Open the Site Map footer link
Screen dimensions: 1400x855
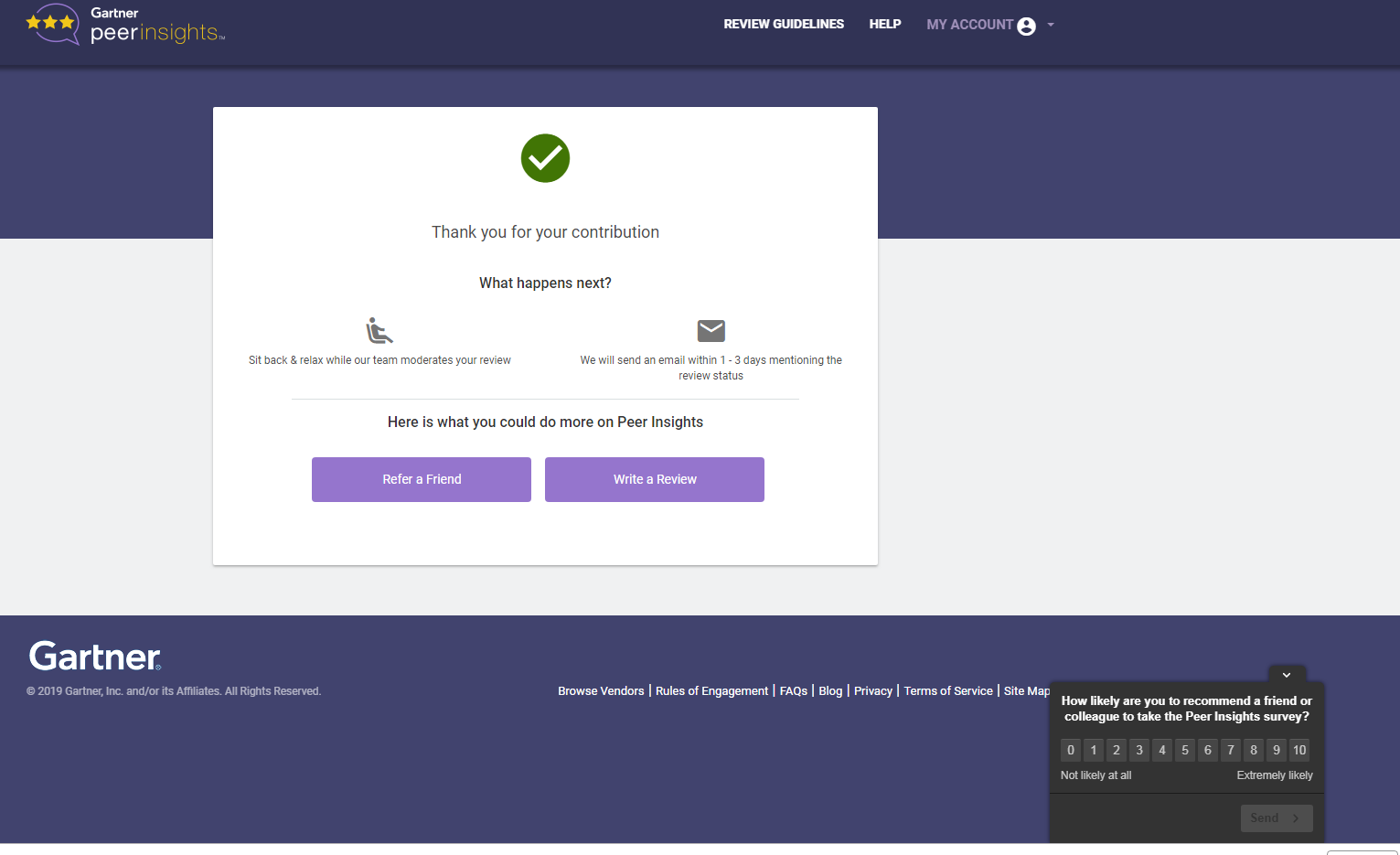click(x=1026, y=691)
